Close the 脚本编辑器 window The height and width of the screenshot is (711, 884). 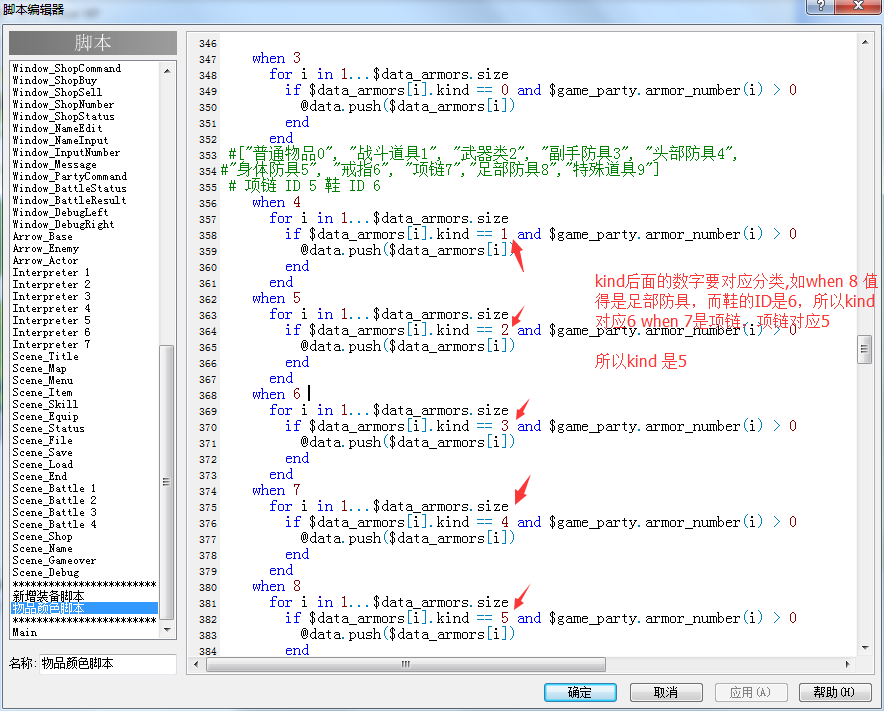tap(858, 6)
